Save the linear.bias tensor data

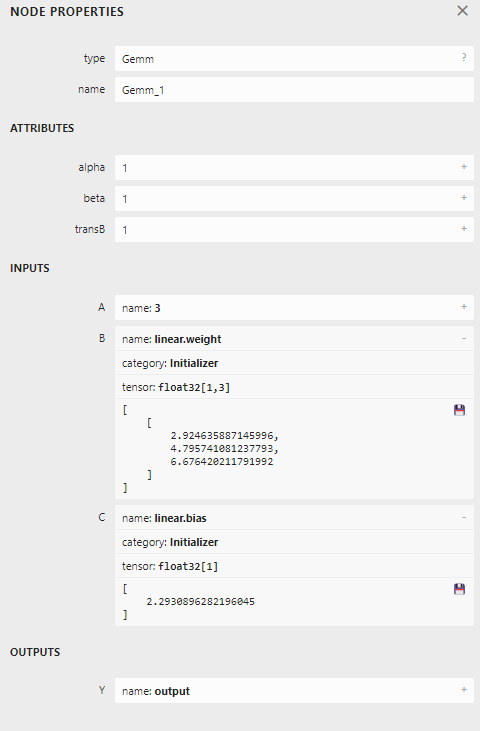click(459, 589)
